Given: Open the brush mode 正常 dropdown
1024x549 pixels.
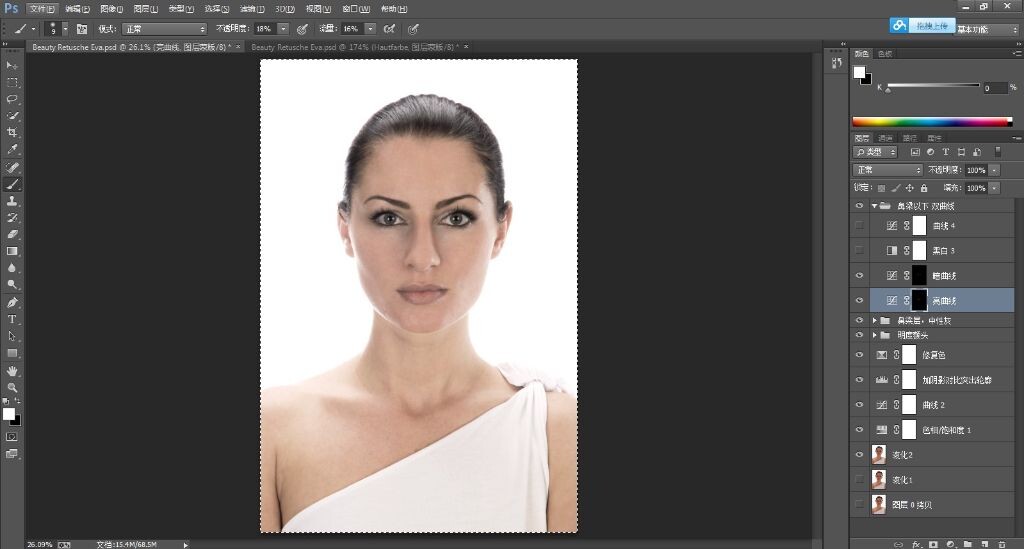Looking at the screenshot, I should (165, 29).
